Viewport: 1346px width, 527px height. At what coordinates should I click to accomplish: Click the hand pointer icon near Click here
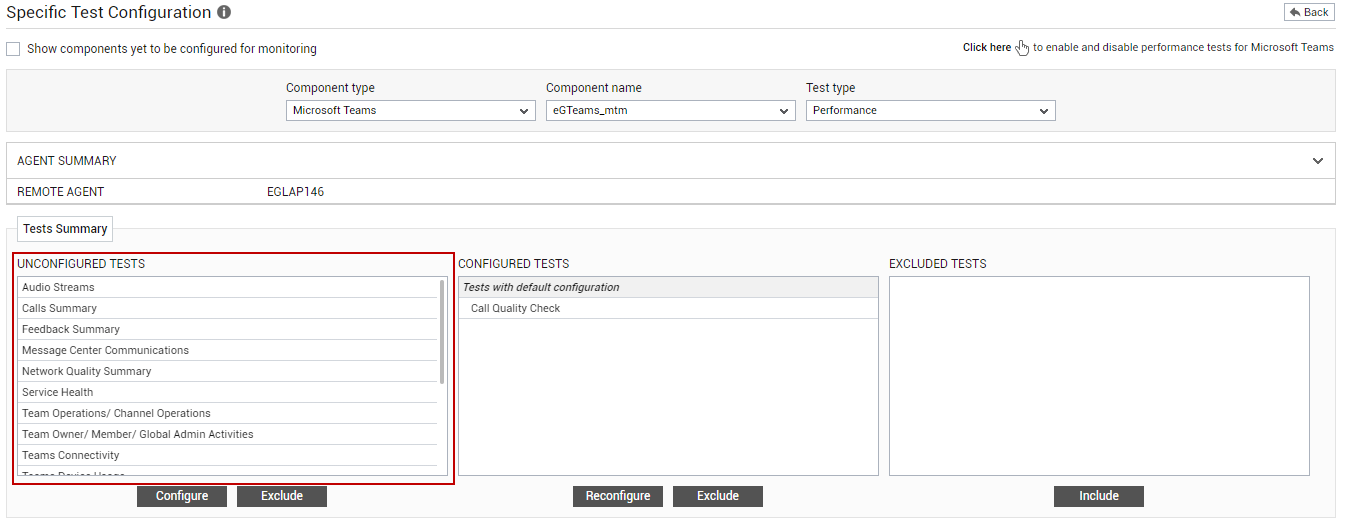tap(1022, 48)
